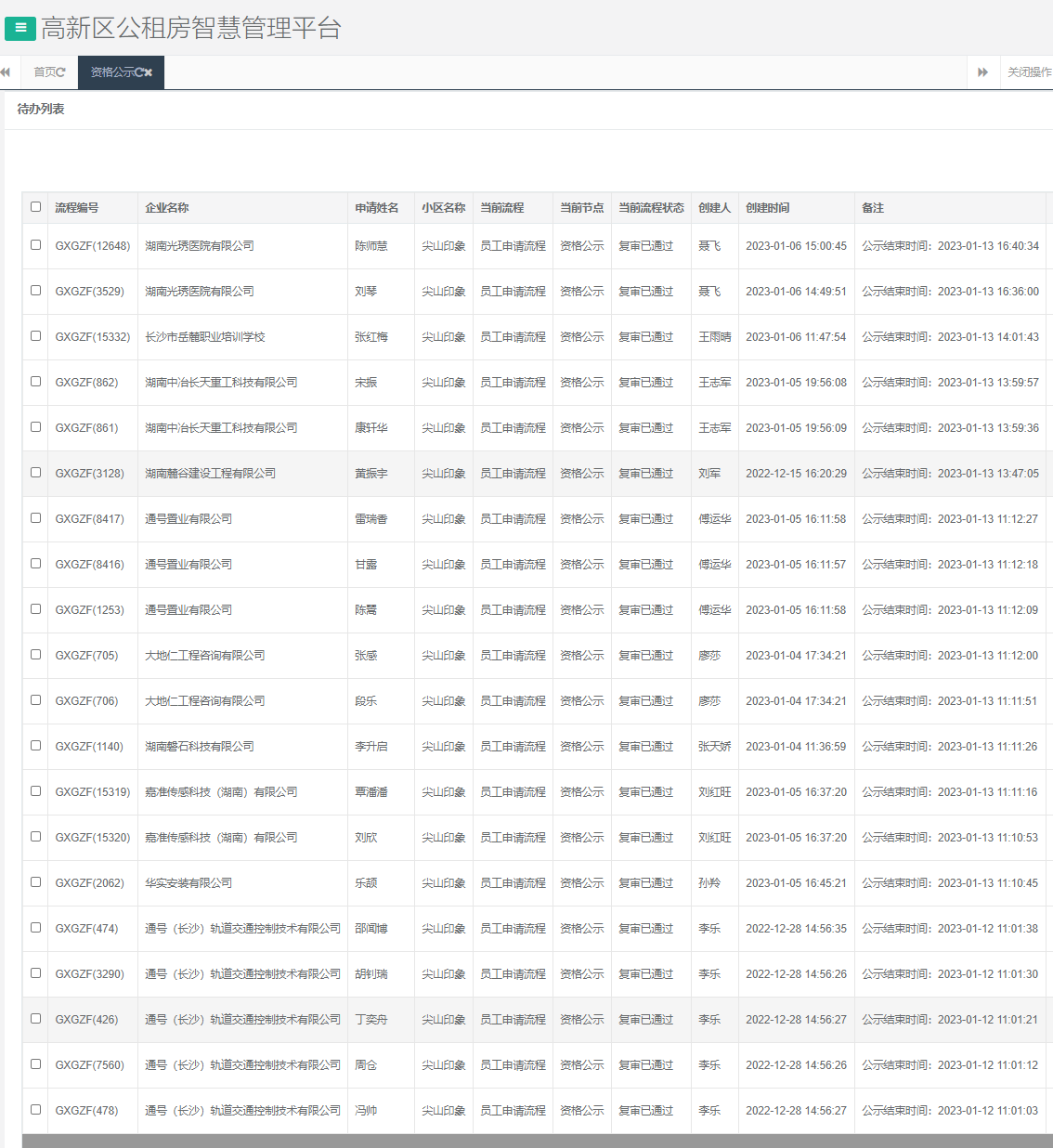The height and width of the screenshot is (1148, 1053).
Task: Click refresh icon on 首页 tab
Action: click(61, 72)
